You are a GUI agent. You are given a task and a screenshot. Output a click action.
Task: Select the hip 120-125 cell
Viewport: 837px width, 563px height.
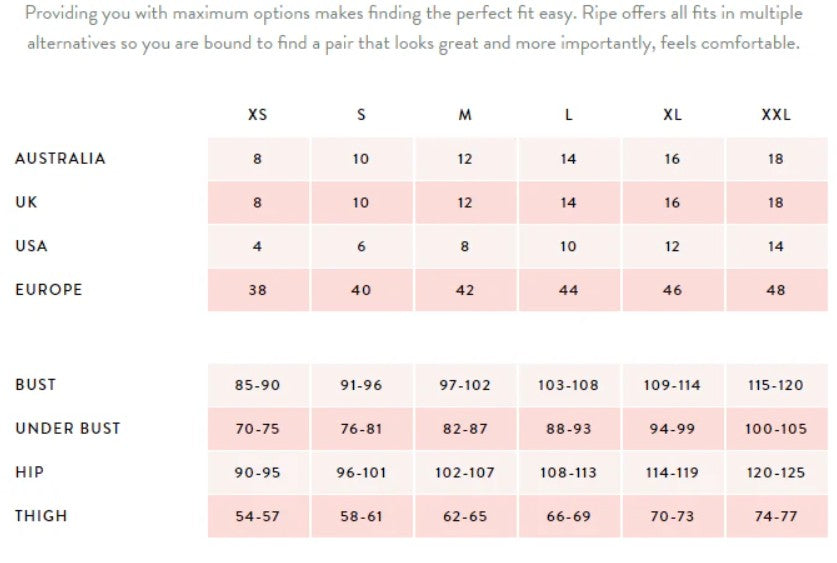tap(775, 473)
